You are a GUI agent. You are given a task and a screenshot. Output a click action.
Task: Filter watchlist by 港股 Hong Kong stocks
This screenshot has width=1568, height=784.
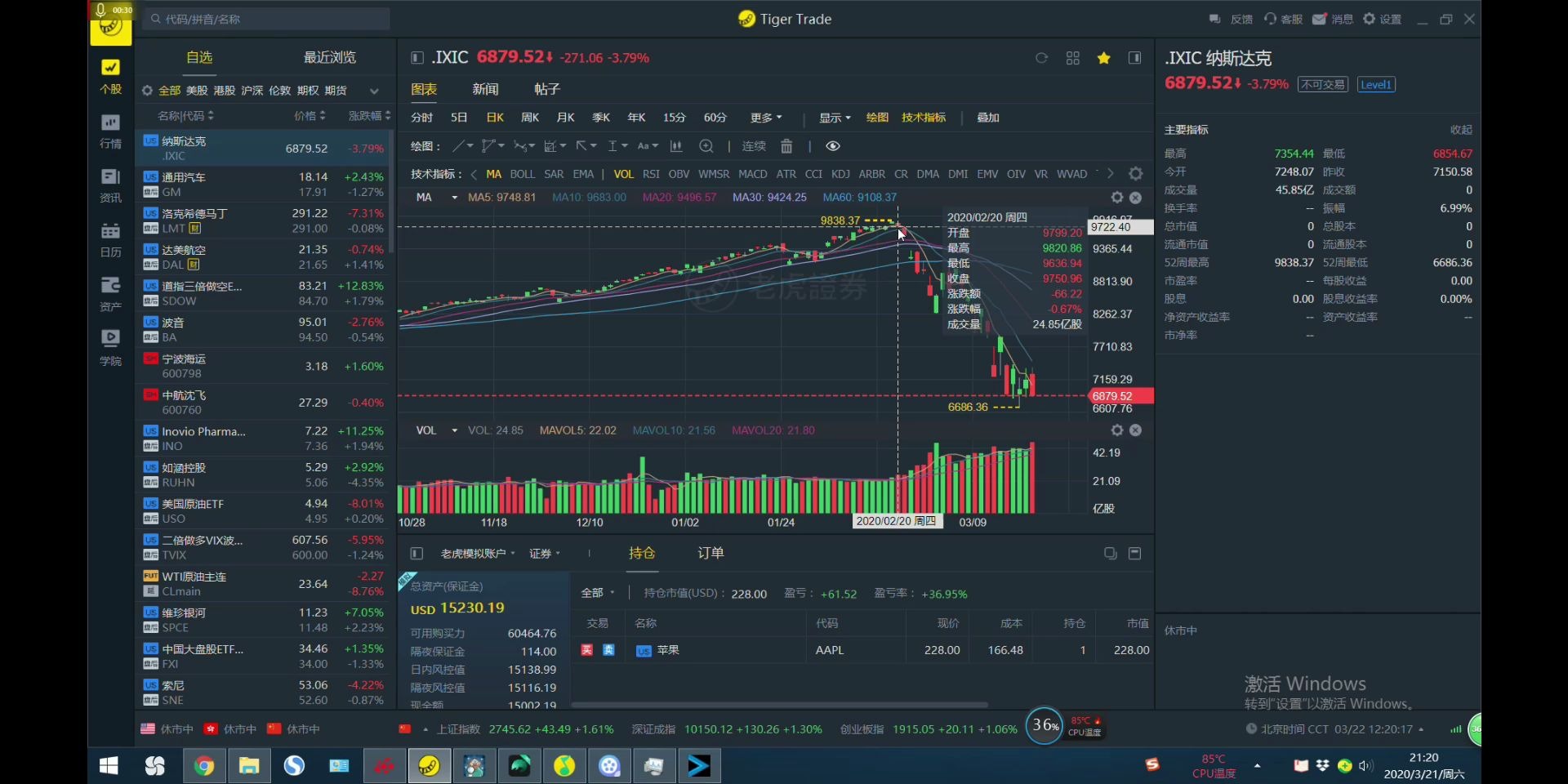(x=225, y=91)
